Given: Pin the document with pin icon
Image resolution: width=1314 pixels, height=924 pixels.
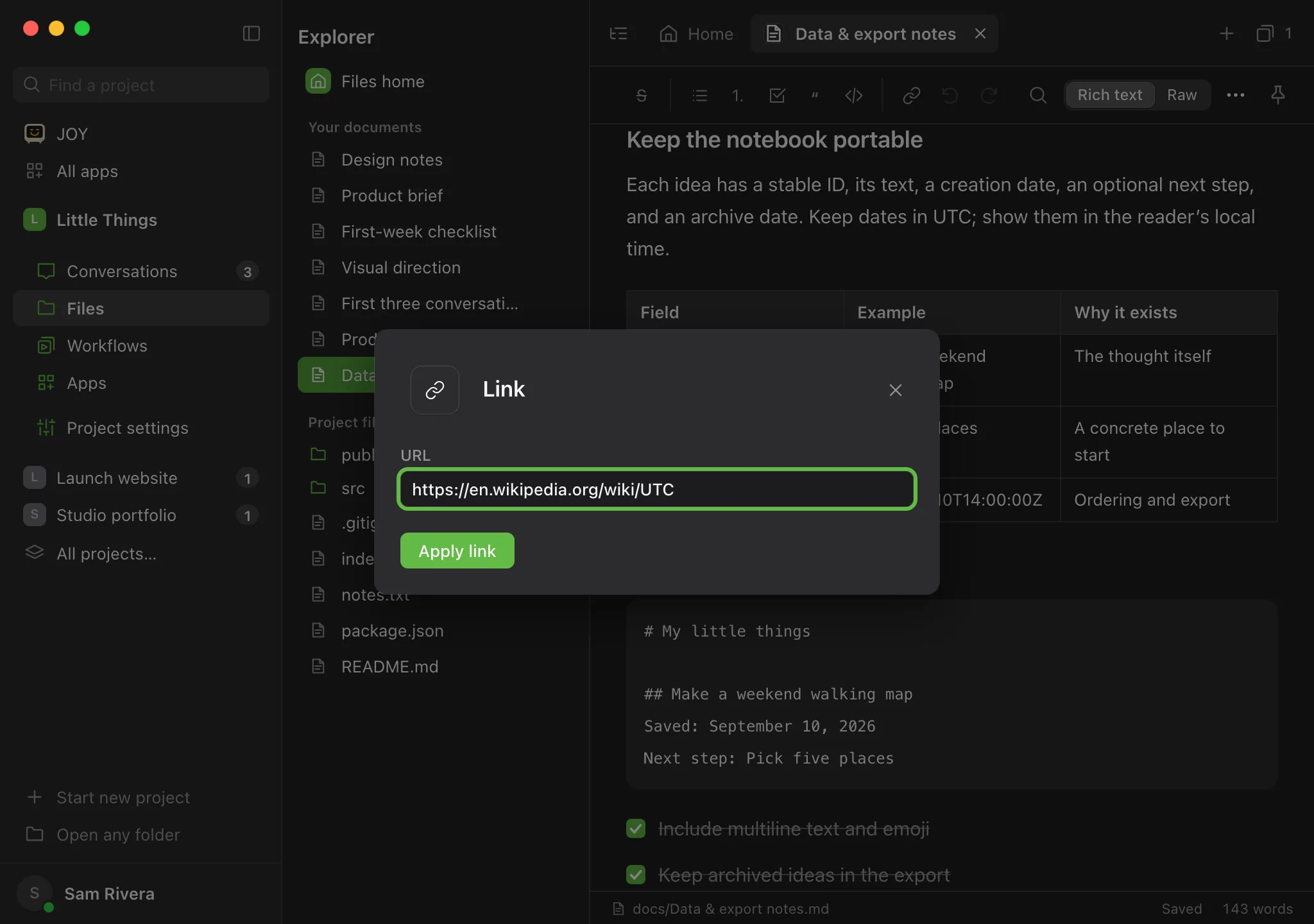Looking at the screenshot, I should point(1278,95).
